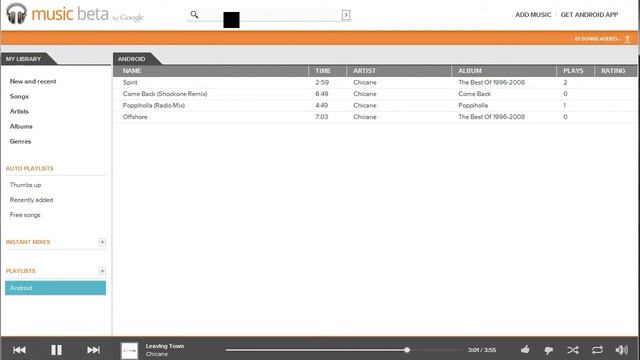Open the volume speaker control
This screenshot has width=640, height=360.
click(622, 350)
